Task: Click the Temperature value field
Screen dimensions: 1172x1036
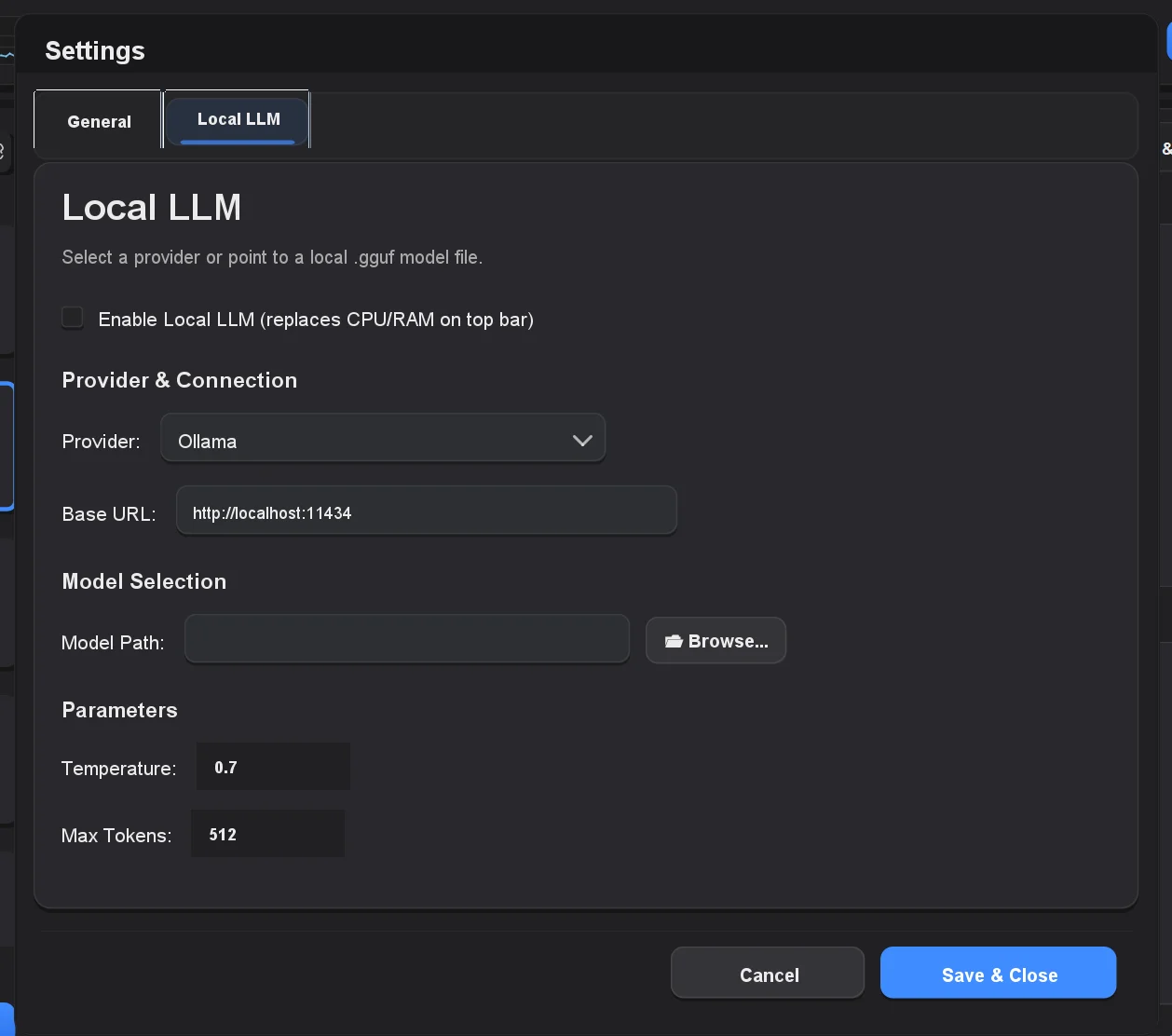Action: pos(273,767)
